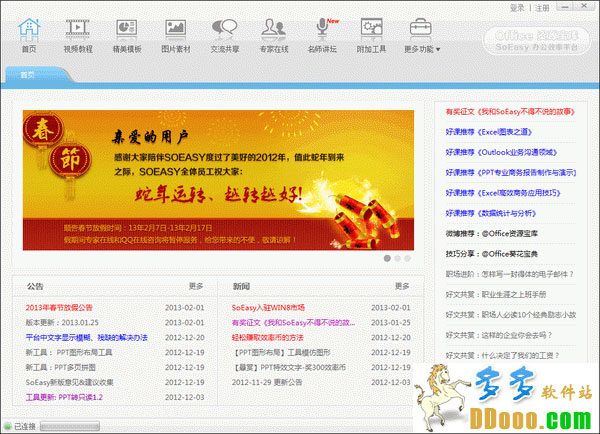Click the loading progress bar in status bar
600x434 pixels.
click(70, 426)
